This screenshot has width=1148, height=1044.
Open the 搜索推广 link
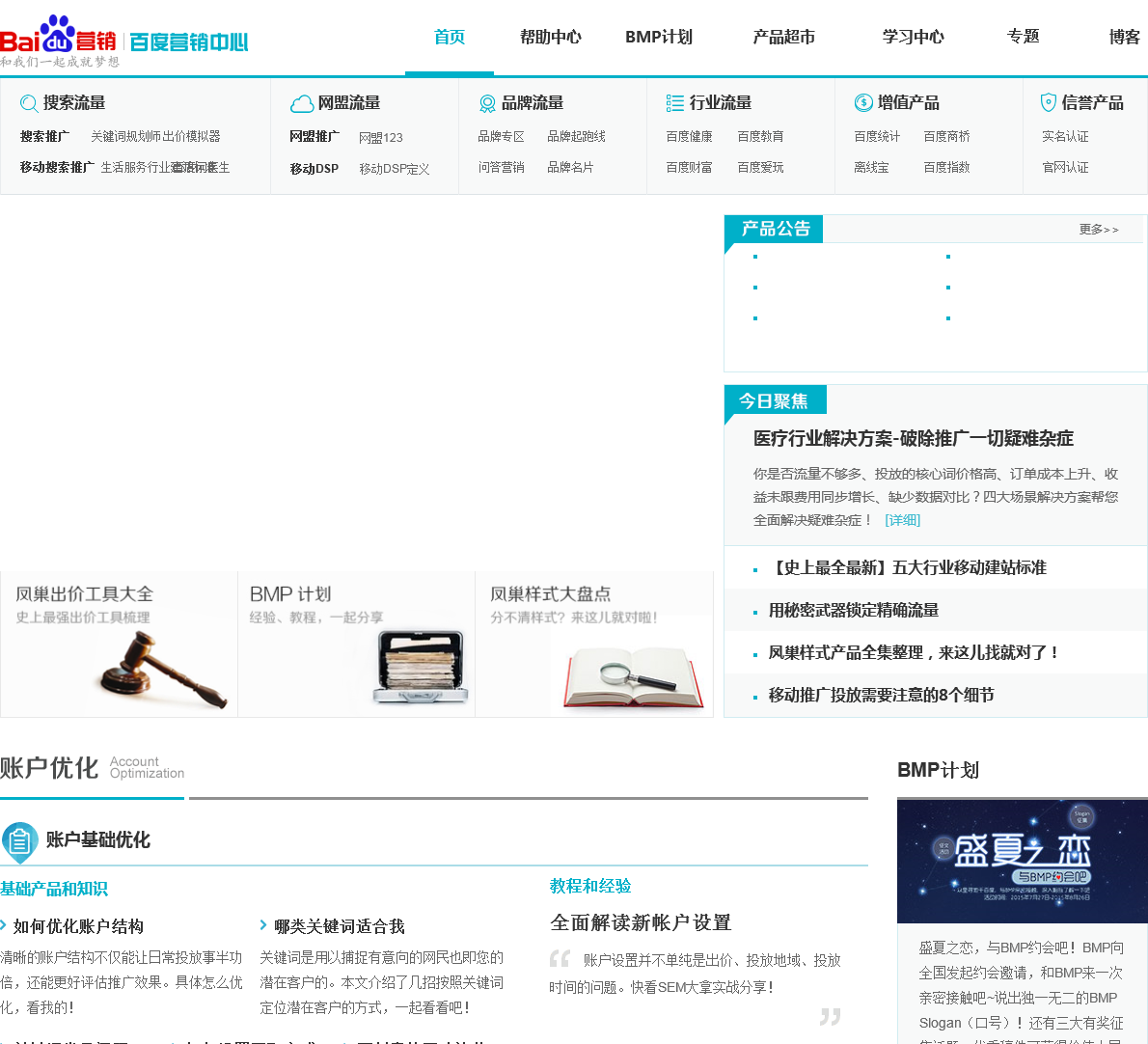[44, 136]
